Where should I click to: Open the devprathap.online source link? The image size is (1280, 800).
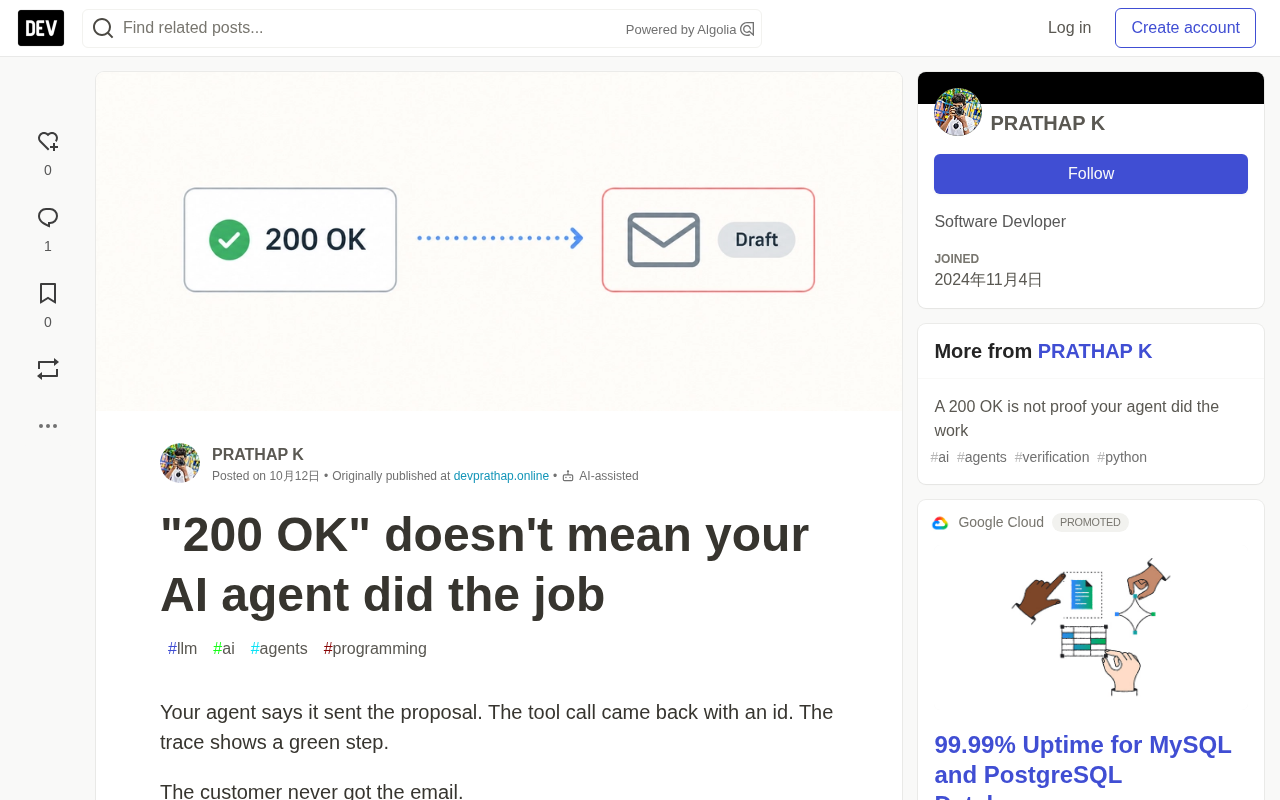(501, 476)
